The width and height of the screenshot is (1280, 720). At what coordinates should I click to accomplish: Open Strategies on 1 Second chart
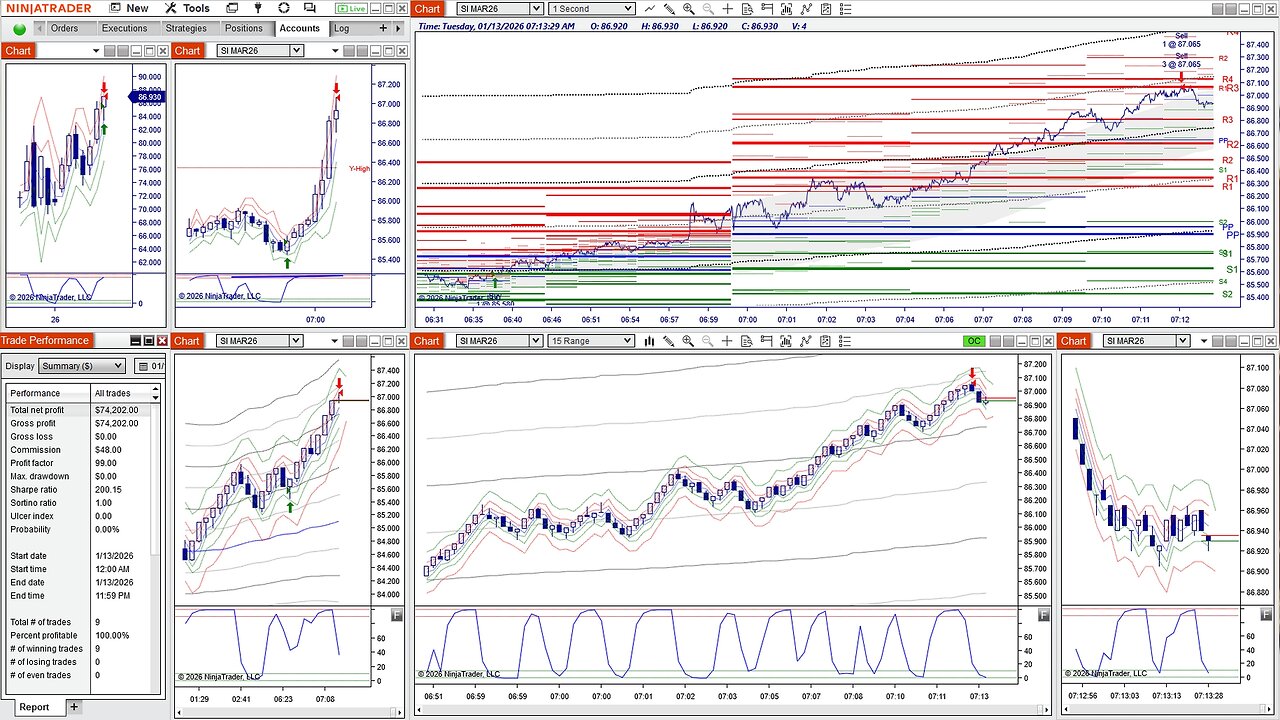click(825, 8)
